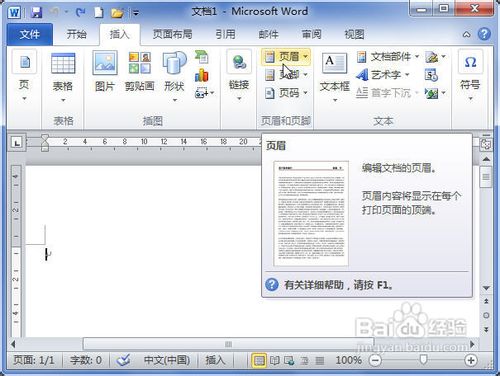Switch to draft view icon
This screenshot has height=376, width=500.
(320, 360)
